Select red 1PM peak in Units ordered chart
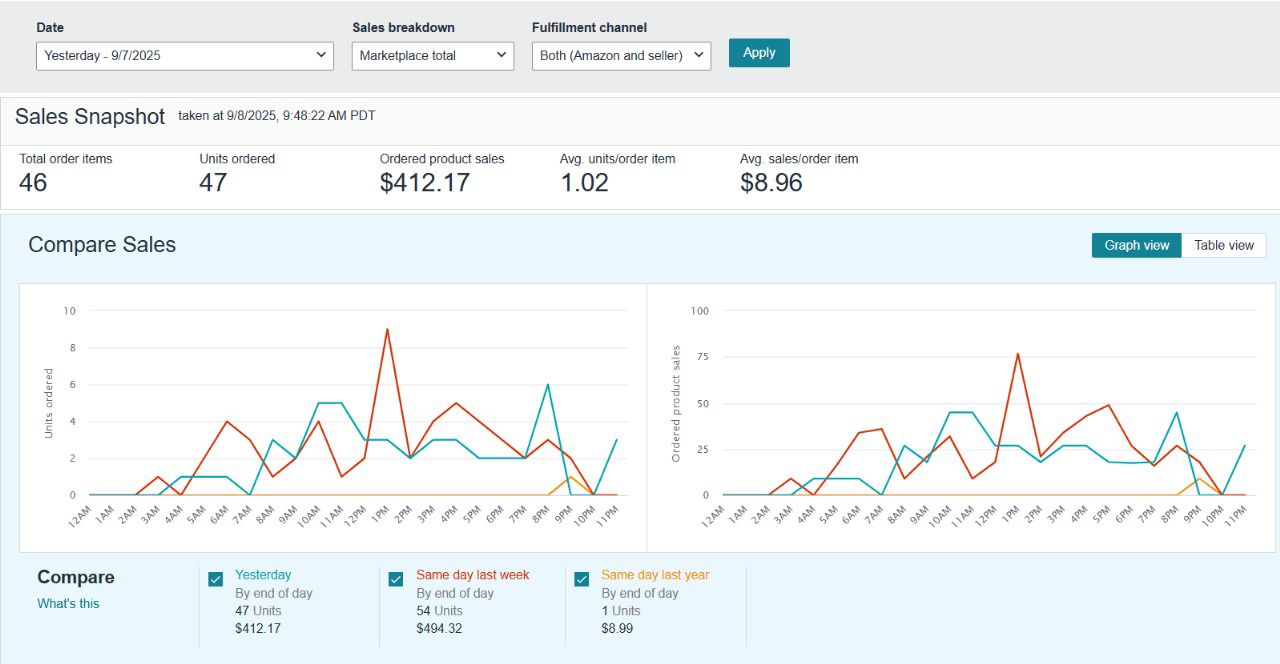Viewport: 1280px width, 664px height. pyautogui.click(x=387, y=329)
